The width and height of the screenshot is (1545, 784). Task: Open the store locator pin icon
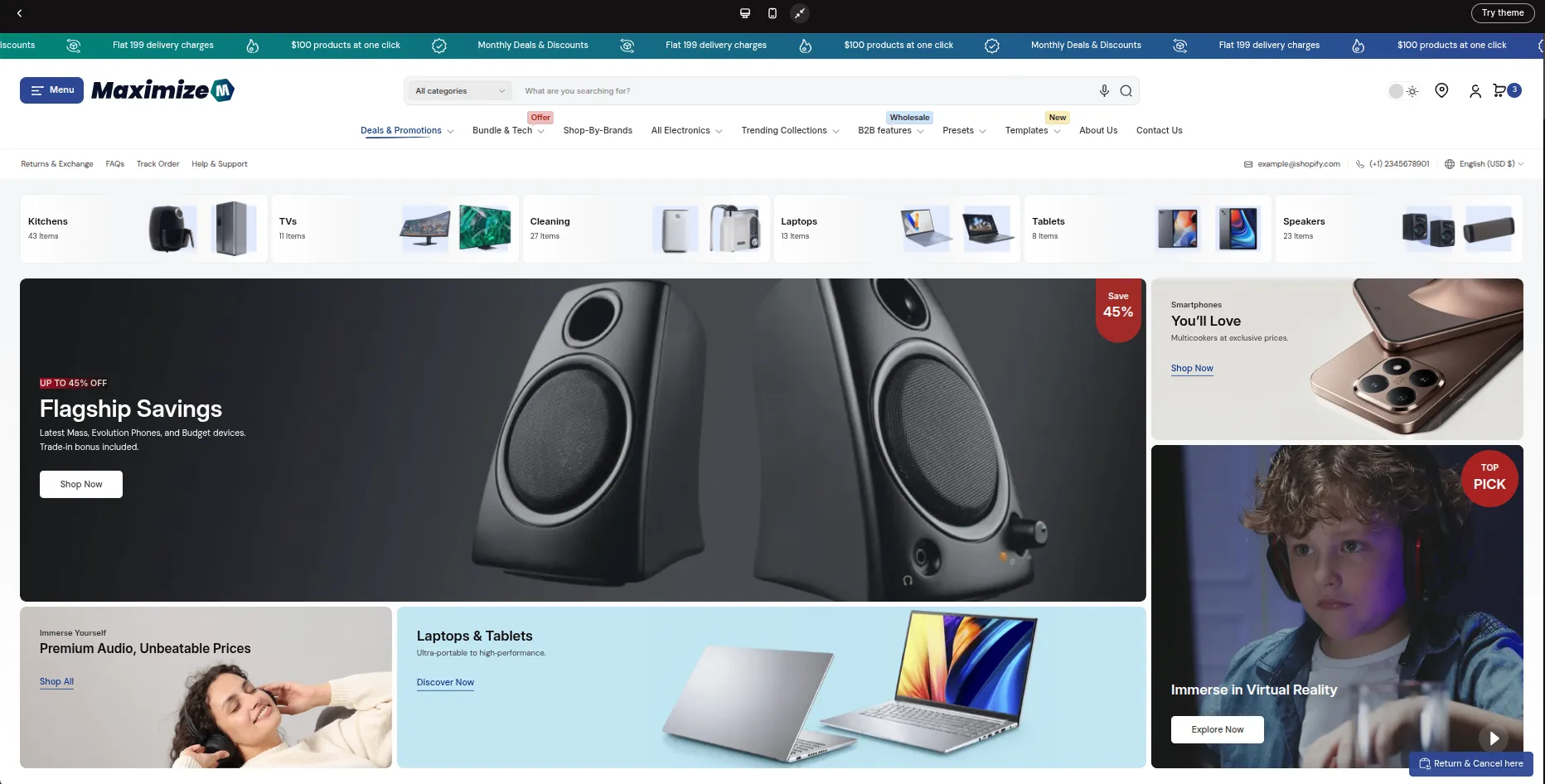coord(1441,90)
